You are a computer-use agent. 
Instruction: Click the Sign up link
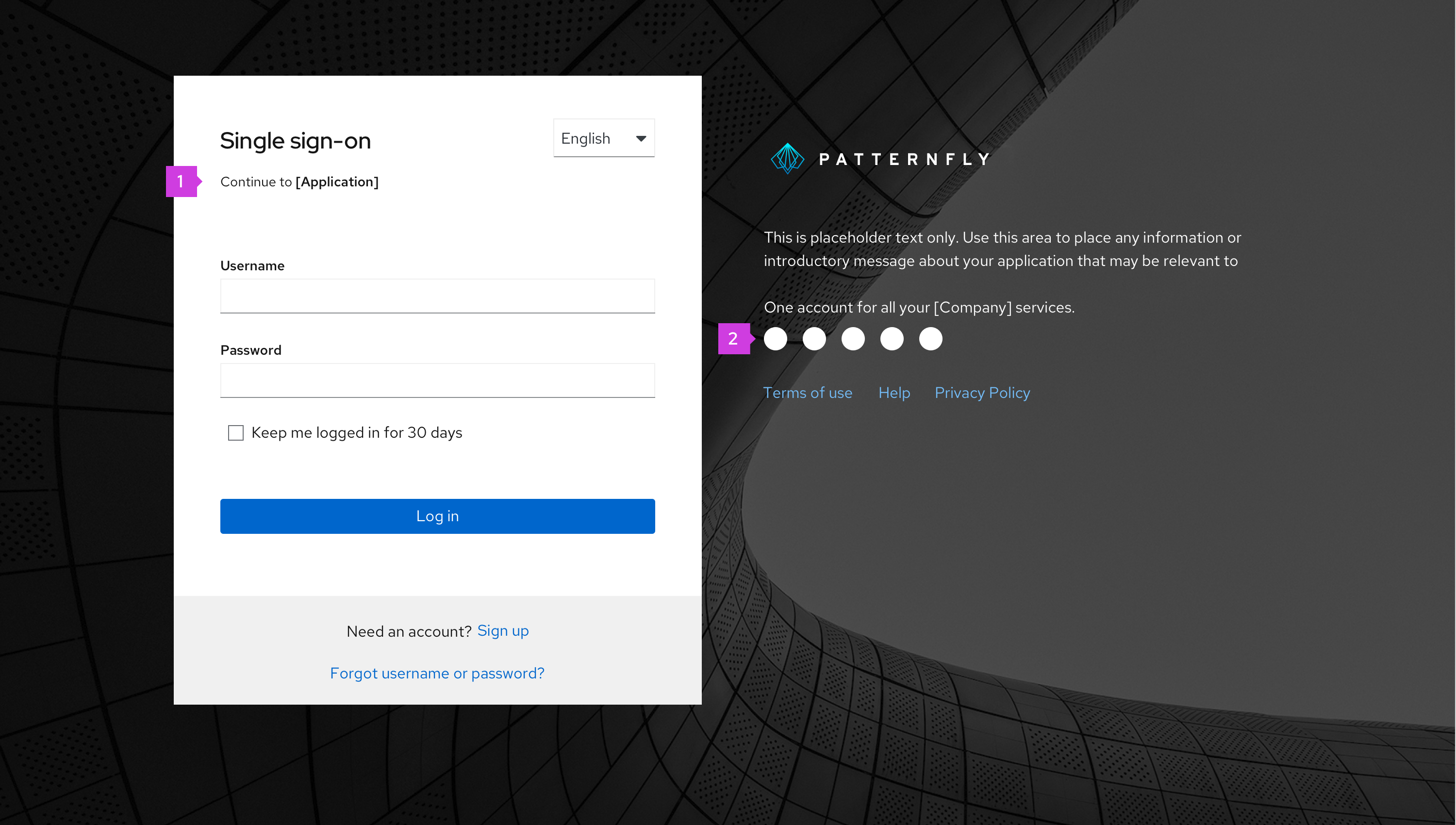(504, 631)
